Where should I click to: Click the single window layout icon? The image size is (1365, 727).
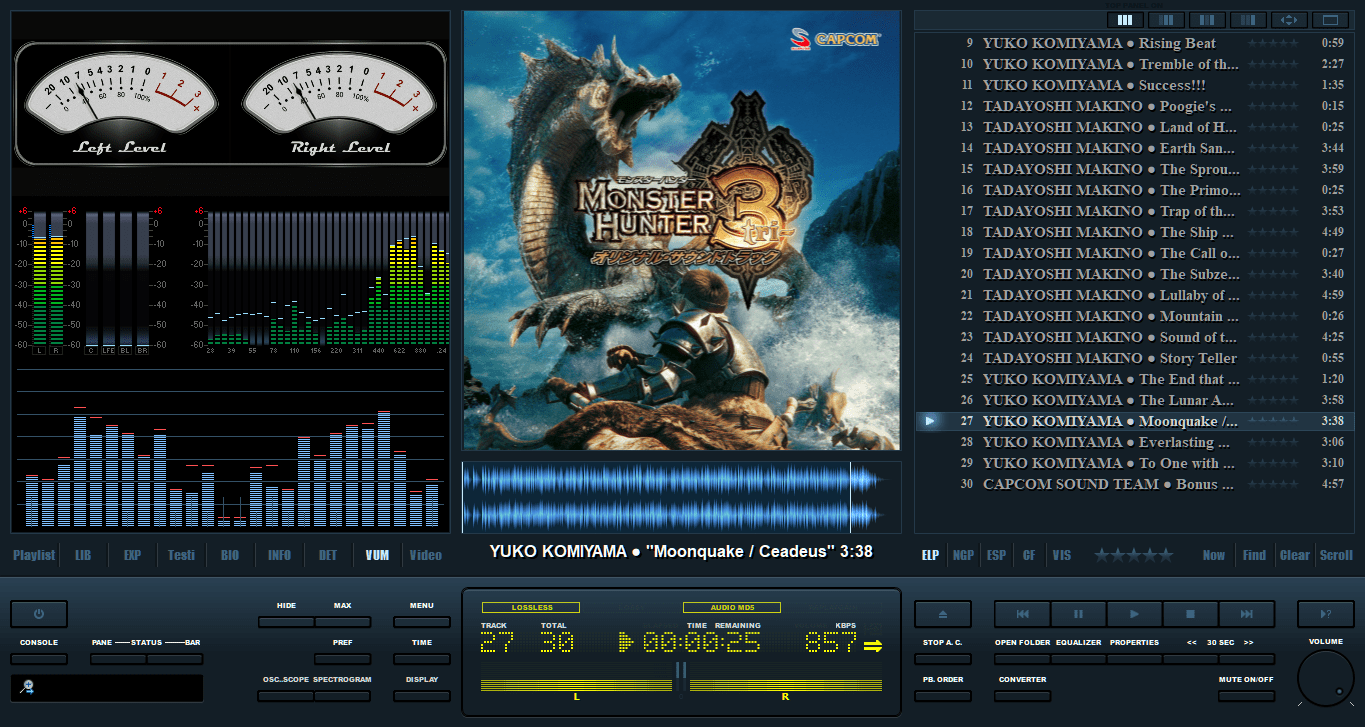coord(1330,19)
